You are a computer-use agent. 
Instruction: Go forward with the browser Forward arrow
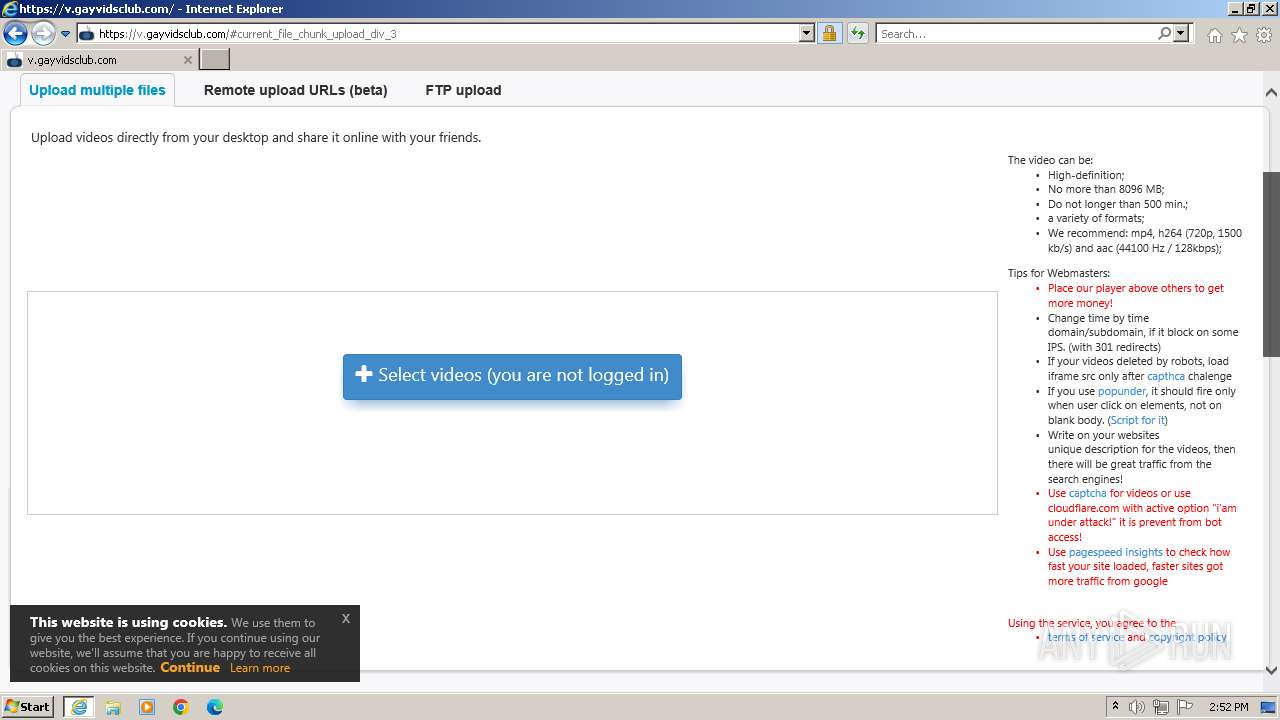pos(43,33)
